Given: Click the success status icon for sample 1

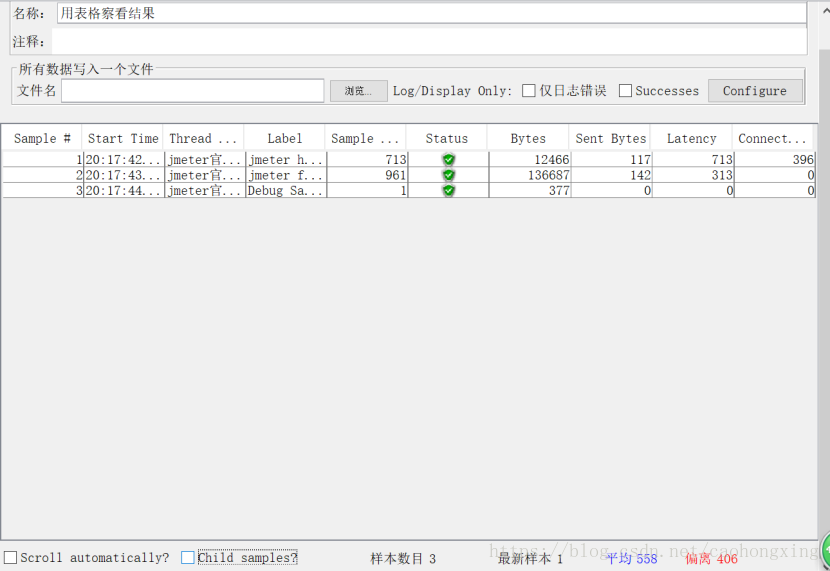Looking at the screenshot, I should [448, 159].
